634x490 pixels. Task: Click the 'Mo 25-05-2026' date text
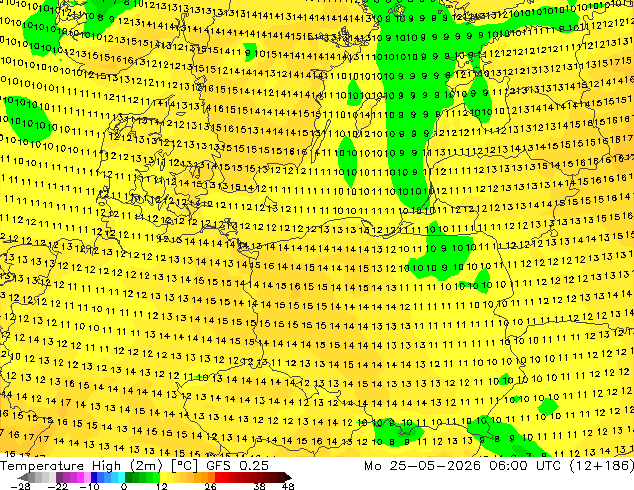click(423, 466)
